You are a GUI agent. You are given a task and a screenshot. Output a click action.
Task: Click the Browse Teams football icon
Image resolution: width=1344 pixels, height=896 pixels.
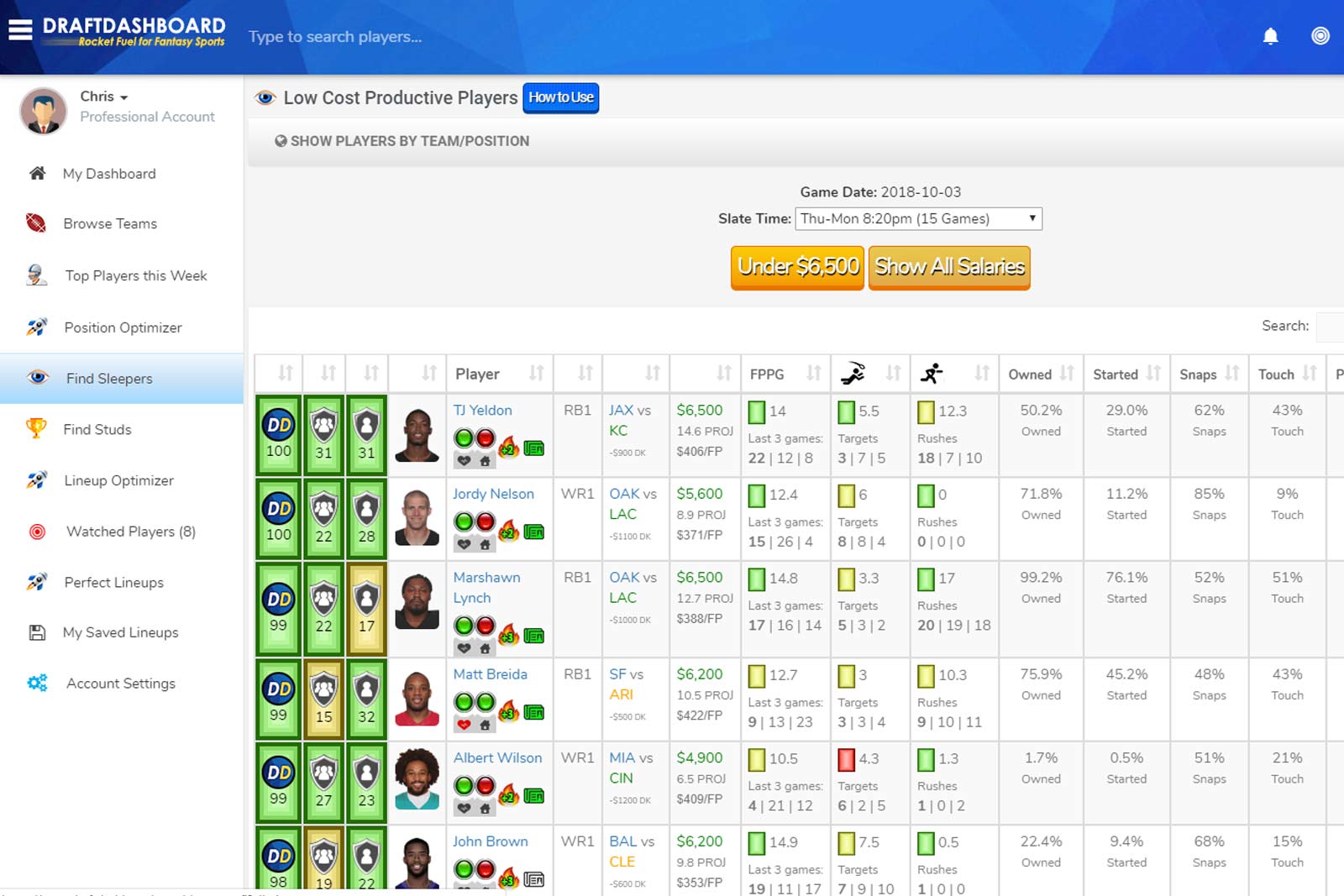pyautogui.click(x=35, y=223)
